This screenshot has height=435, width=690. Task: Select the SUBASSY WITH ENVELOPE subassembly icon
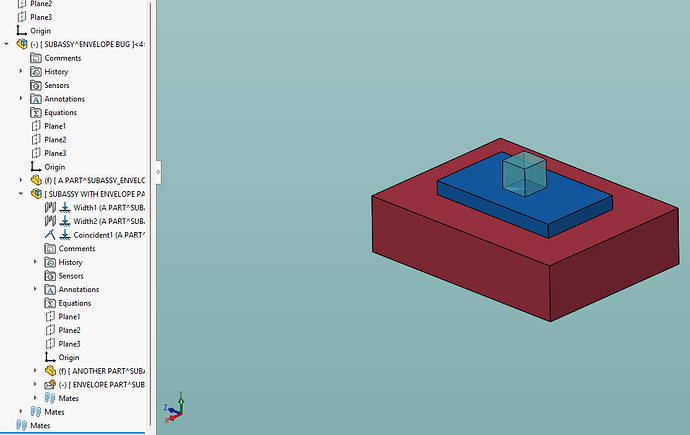(36, 194)
